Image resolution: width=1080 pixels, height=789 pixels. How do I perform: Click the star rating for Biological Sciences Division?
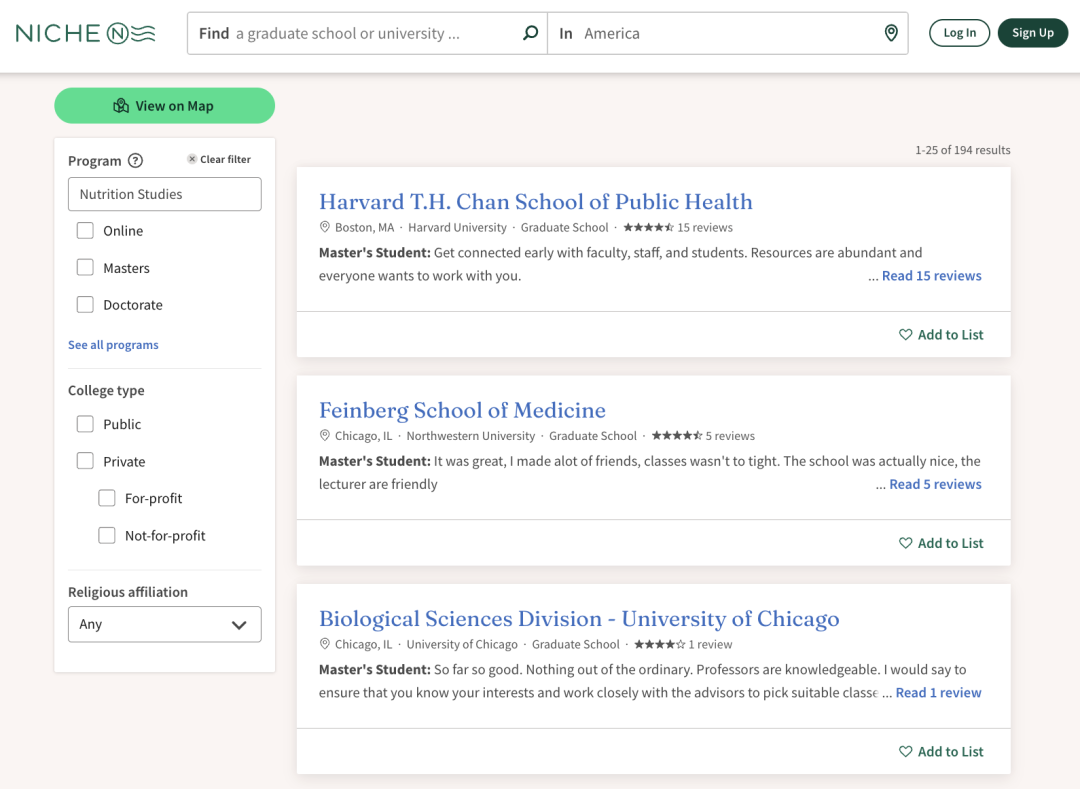pyautogui.click(x=660, y=644)
